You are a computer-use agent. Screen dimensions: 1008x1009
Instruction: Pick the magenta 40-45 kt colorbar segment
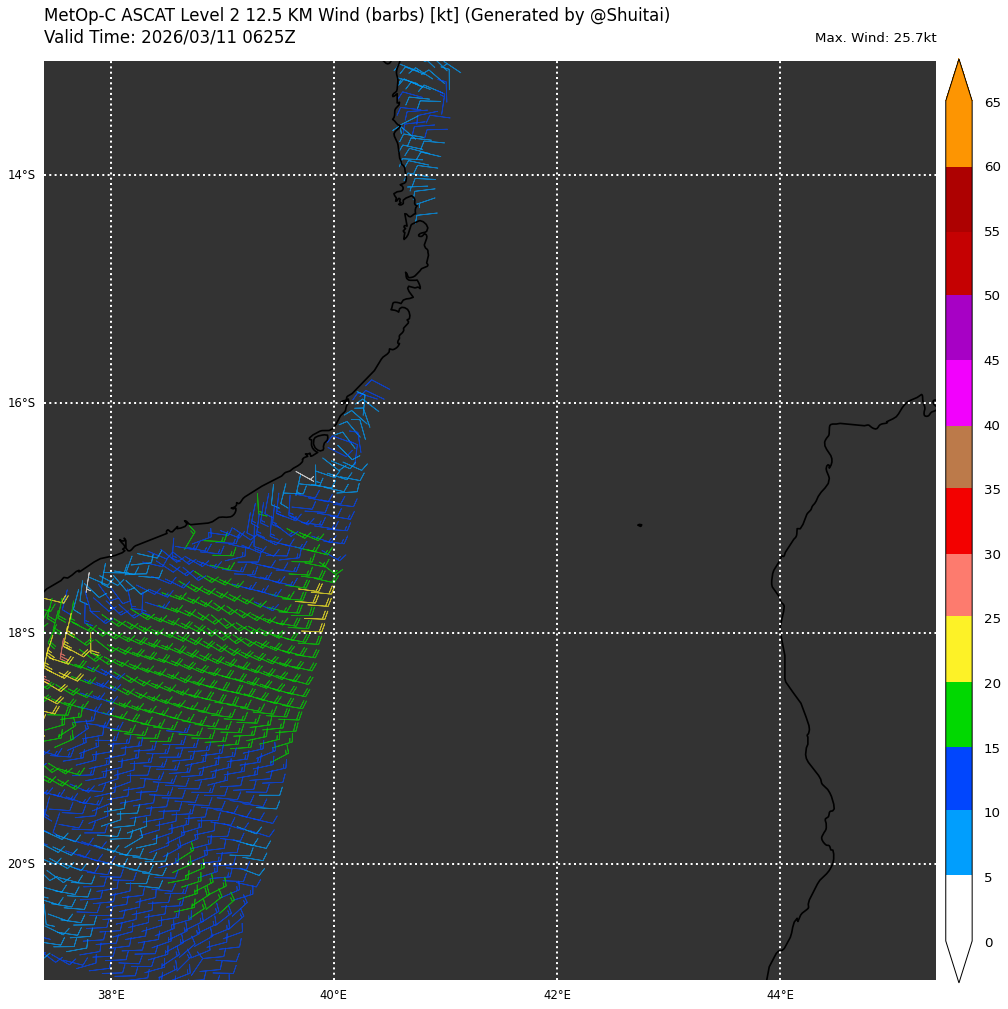(x=958, y=392)
